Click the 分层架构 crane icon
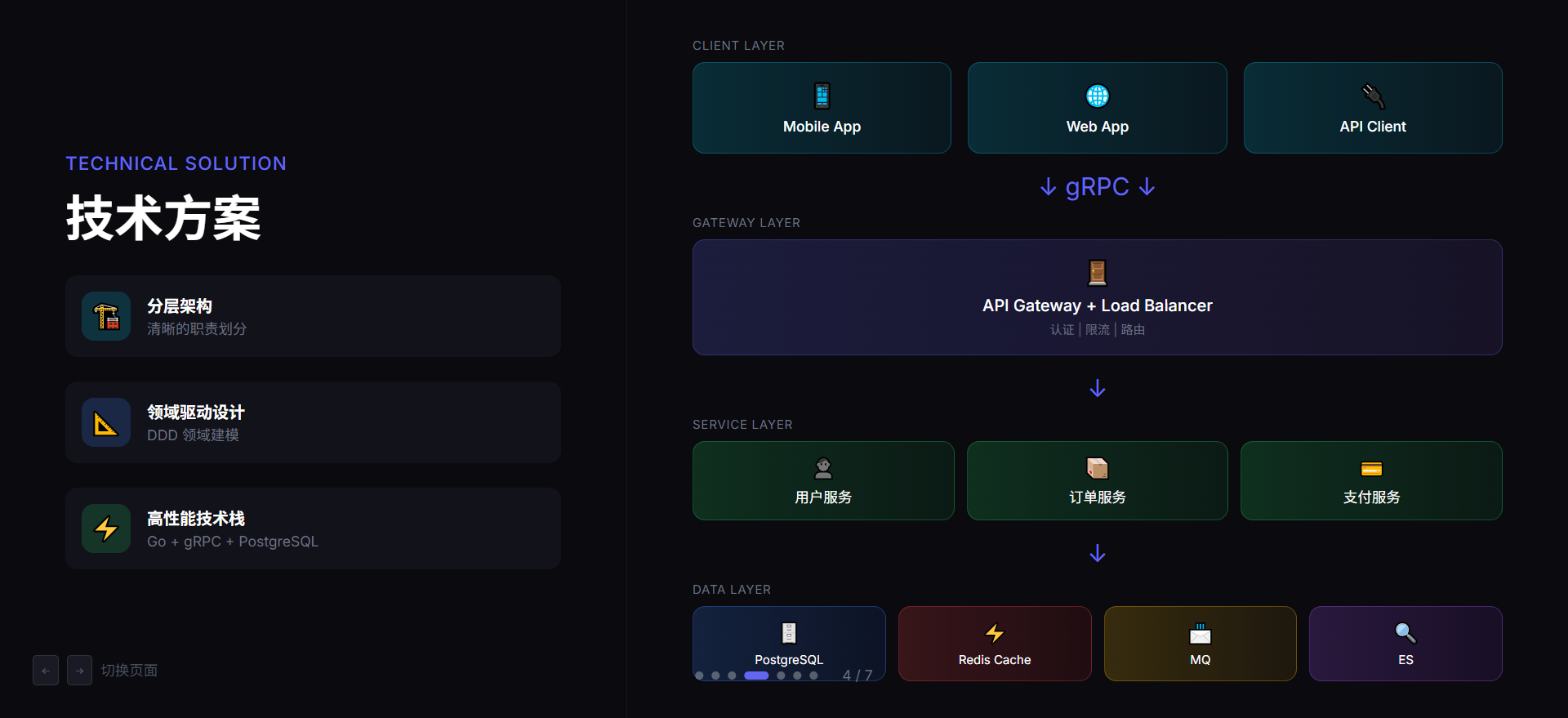The height and width of the screenshot is (718, 1568). tap(106, 316)
